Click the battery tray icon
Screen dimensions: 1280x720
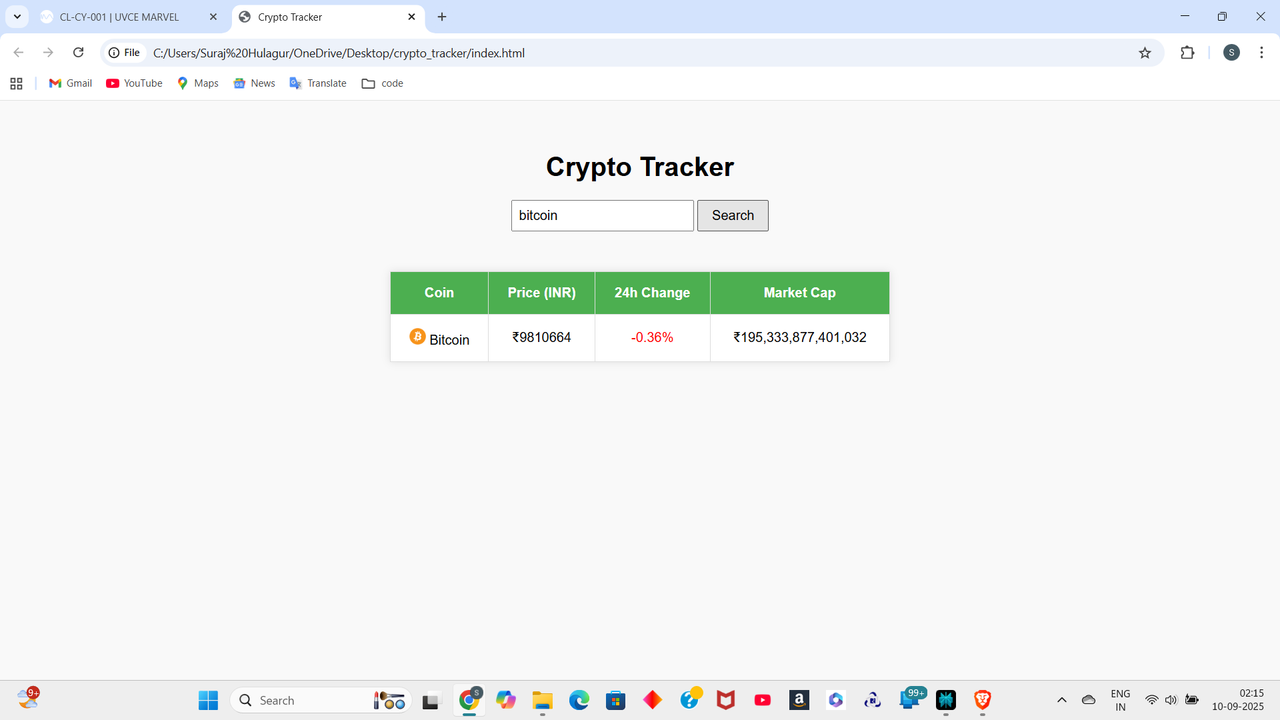click(1192, 700)
